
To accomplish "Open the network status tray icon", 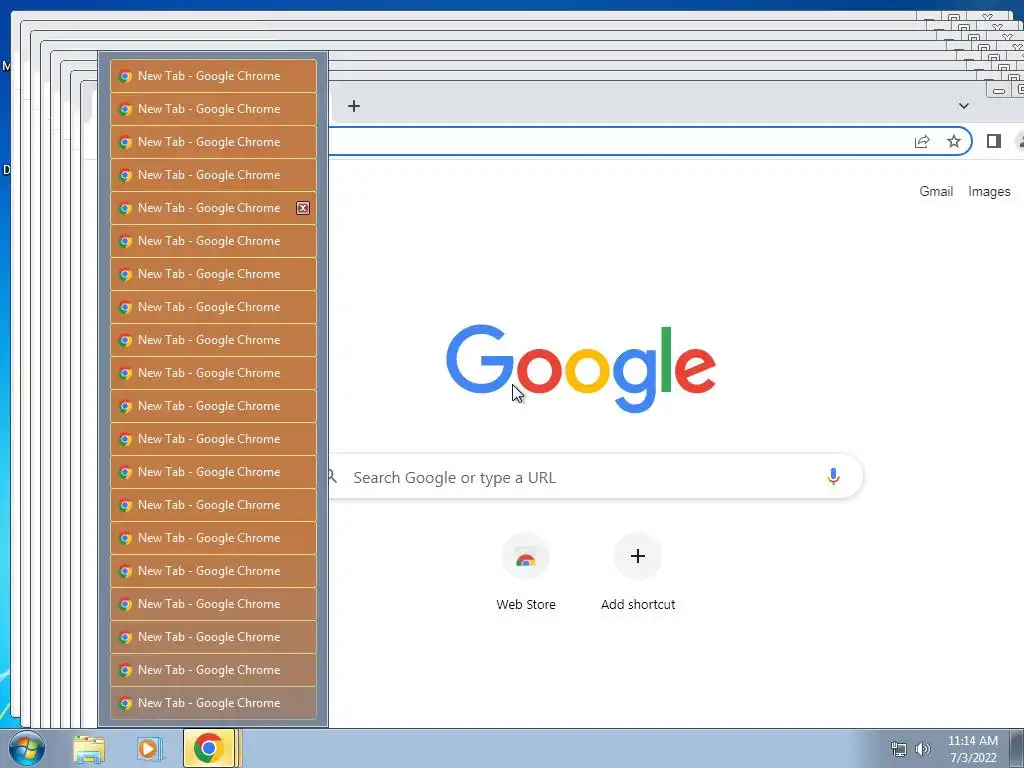I will (899, 749).
